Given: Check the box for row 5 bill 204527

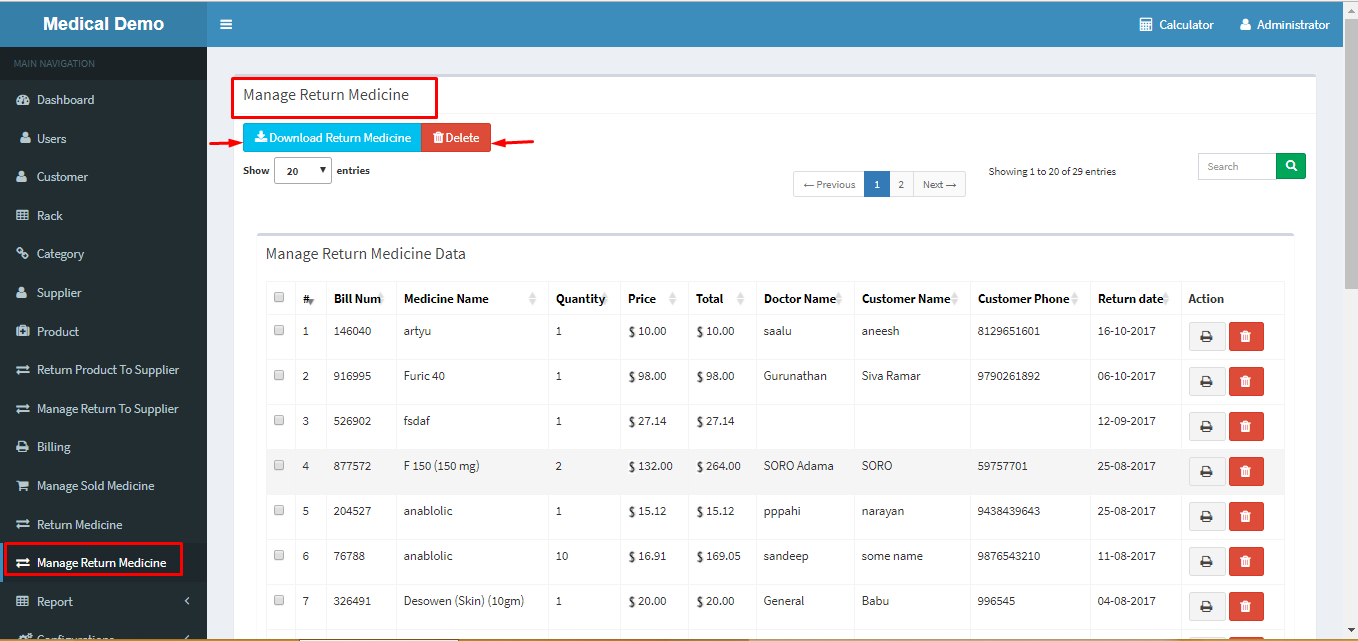Looking at the screenshot, I should coord(279,510).
